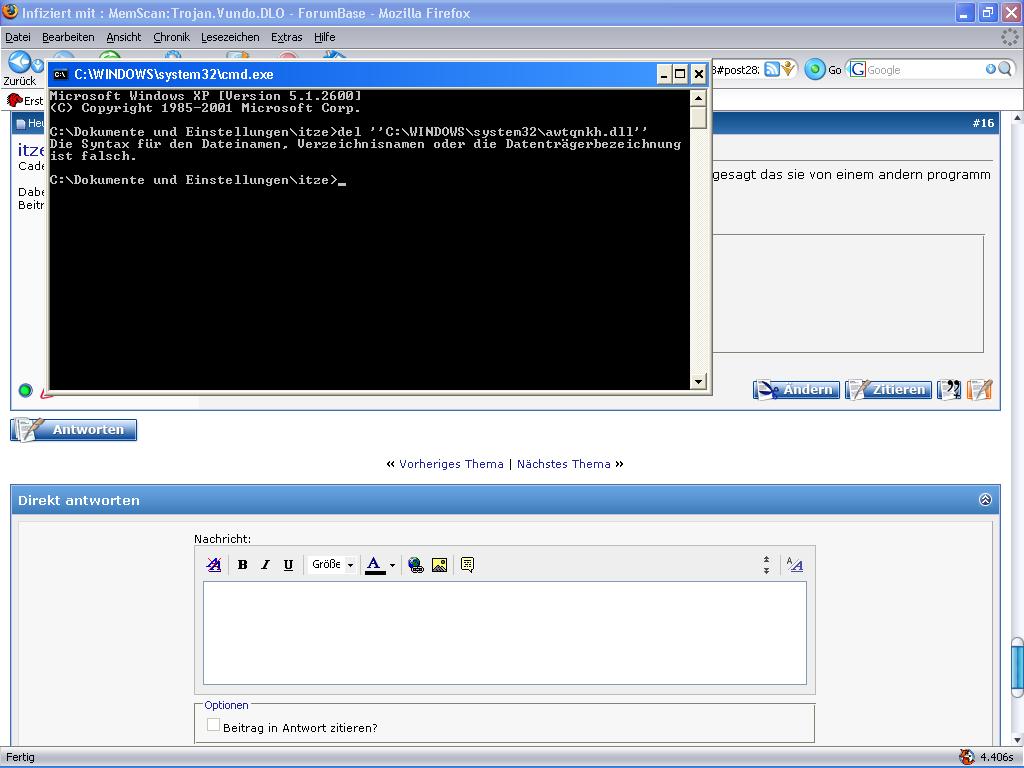
Task: Open the Google search engine selector
Action: click(857, 69)
